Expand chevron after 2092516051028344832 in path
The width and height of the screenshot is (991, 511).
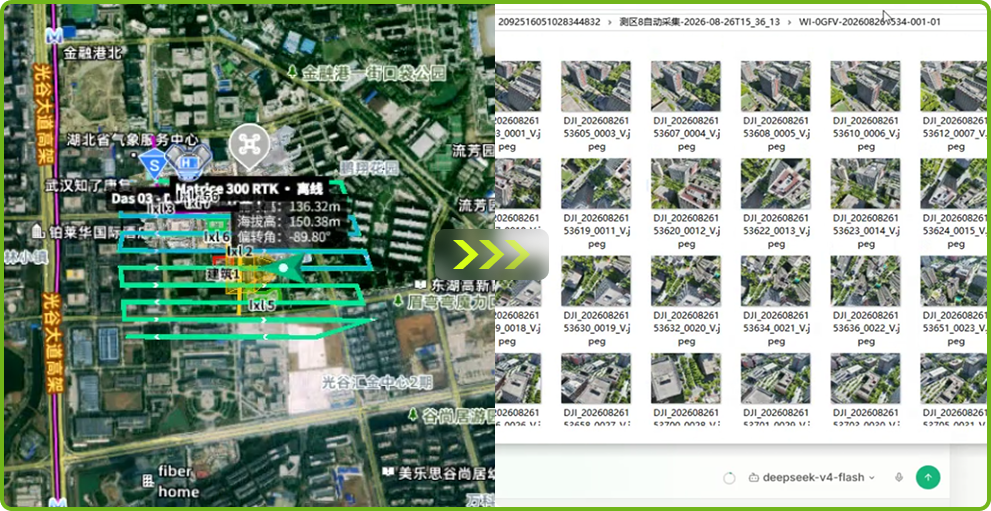(610, 22)
